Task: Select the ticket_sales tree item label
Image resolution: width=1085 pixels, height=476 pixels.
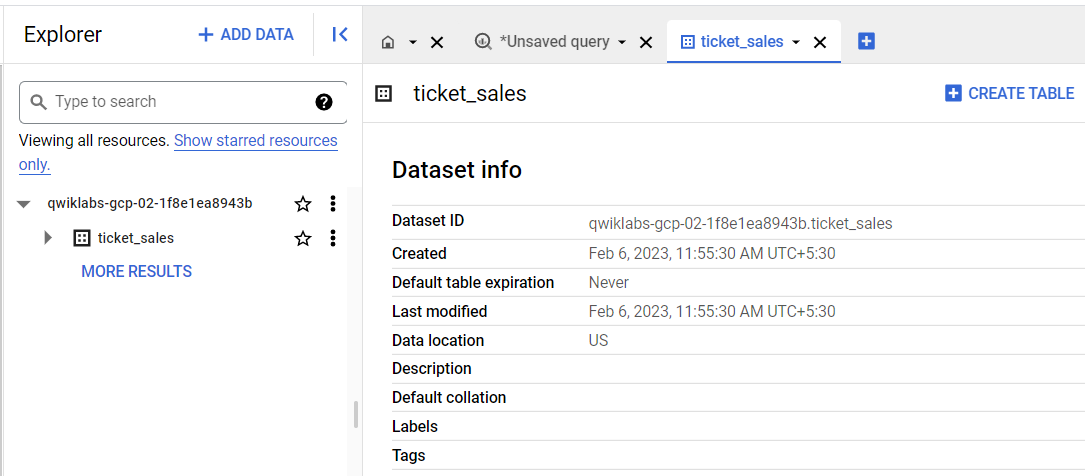Action: coord(136,238)
